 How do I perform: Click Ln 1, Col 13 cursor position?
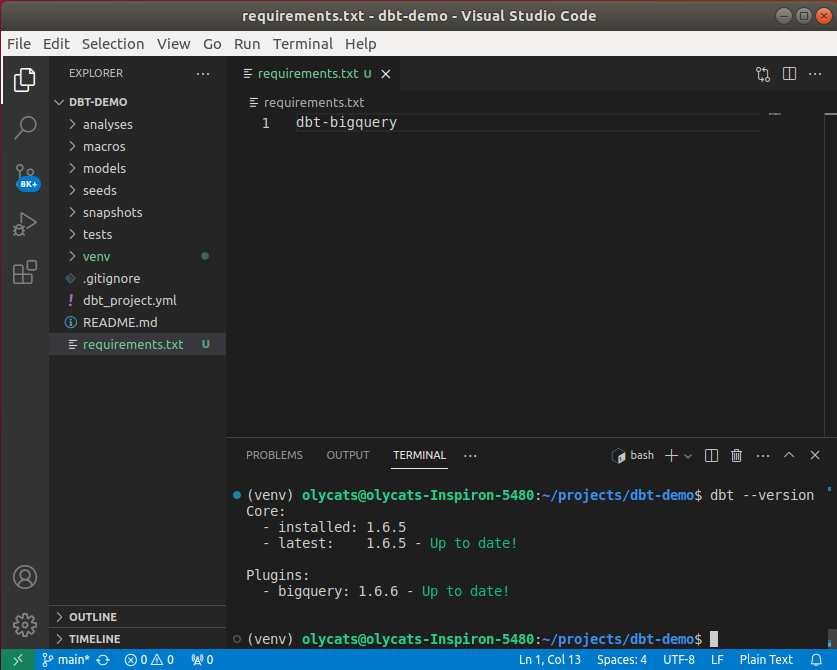[x=550, y=660]
